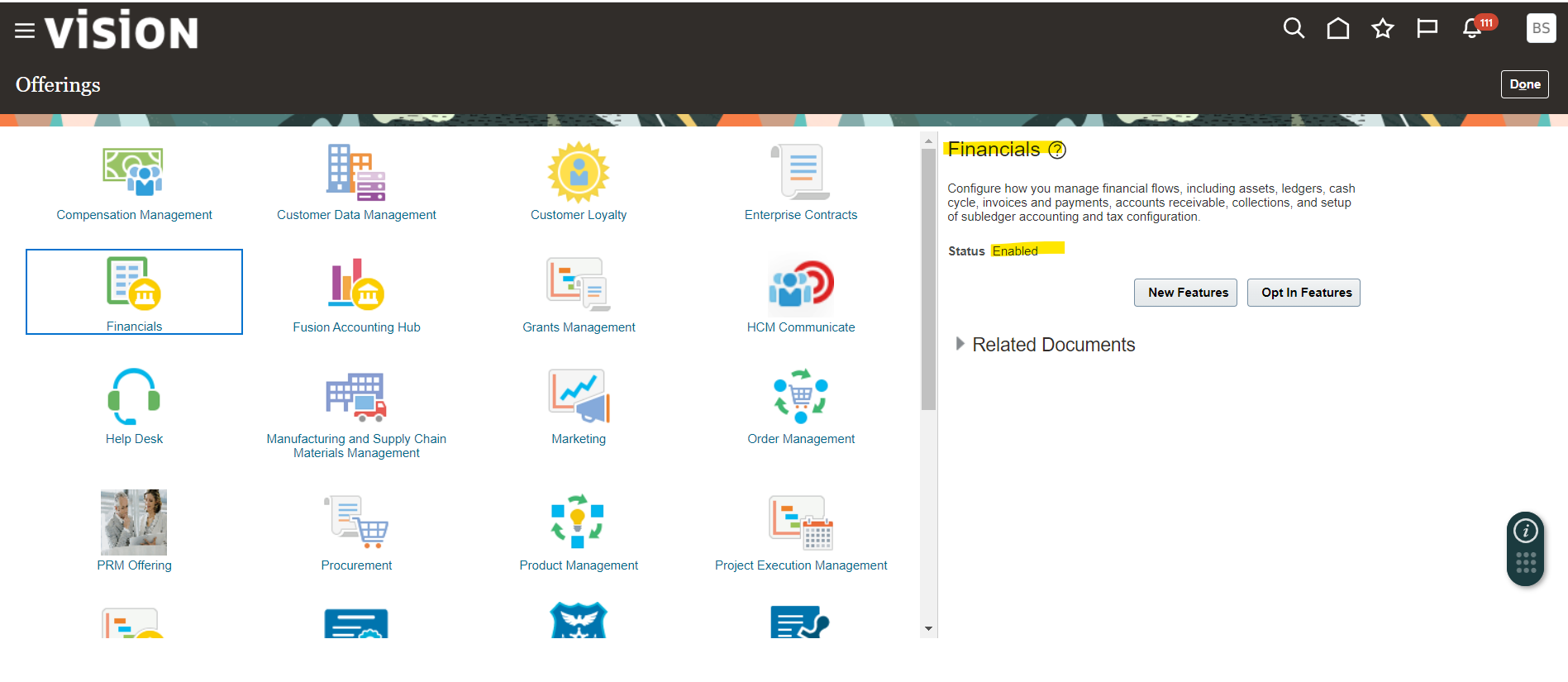Open the floating info assistant icon
This screenshot has height=682, width=1568.
(1526, 531)
